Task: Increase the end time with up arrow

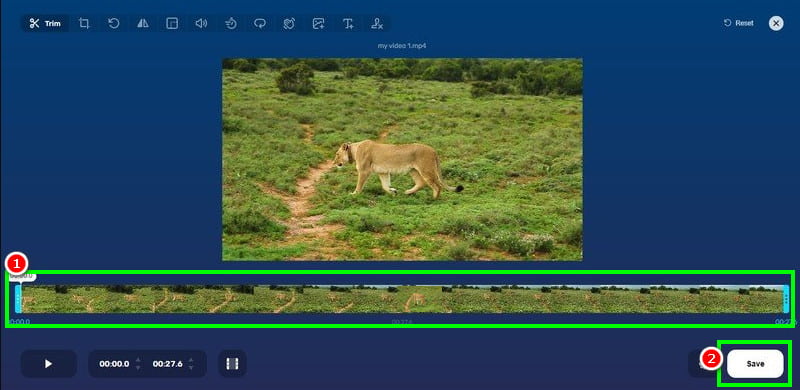Action: pos(191,360)
